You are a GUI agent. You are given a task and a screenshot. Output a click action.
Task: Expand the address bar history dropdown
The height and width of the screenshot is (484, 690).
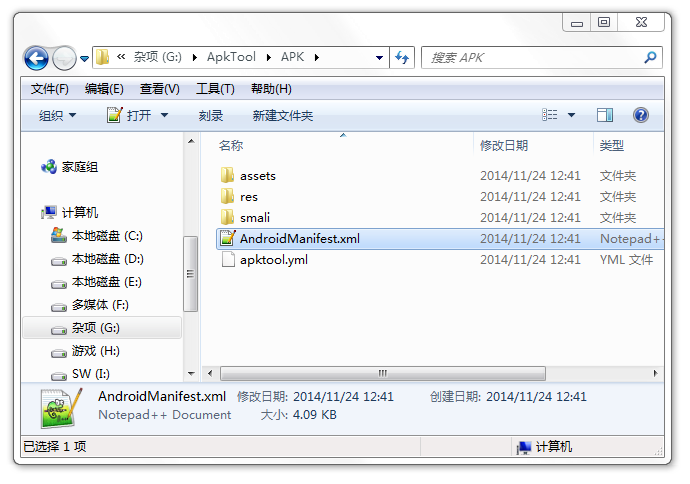pos(379,58)
